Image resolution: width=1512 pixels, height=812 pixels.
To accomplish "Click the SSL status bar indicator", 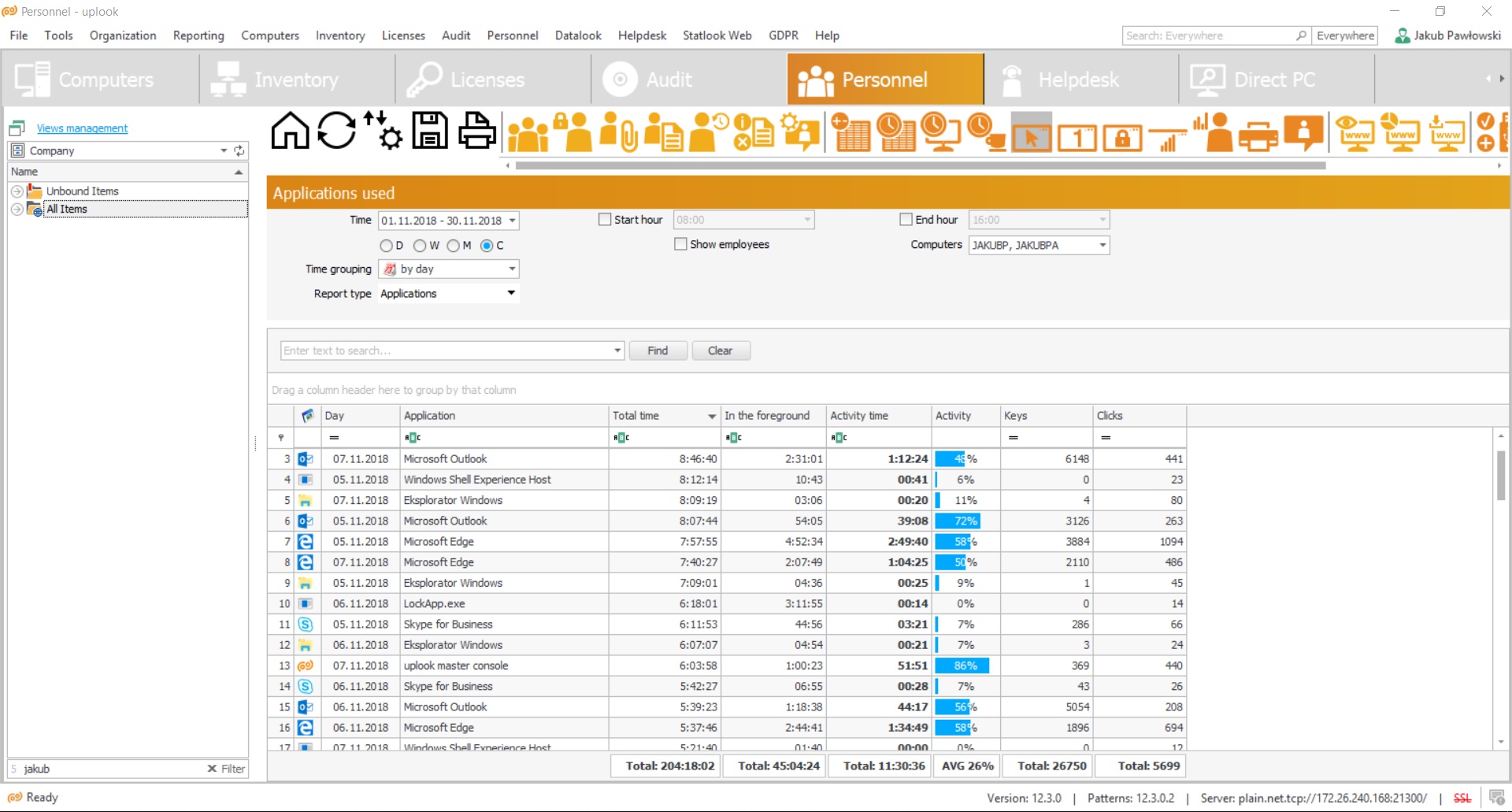I will [1462, 798].
